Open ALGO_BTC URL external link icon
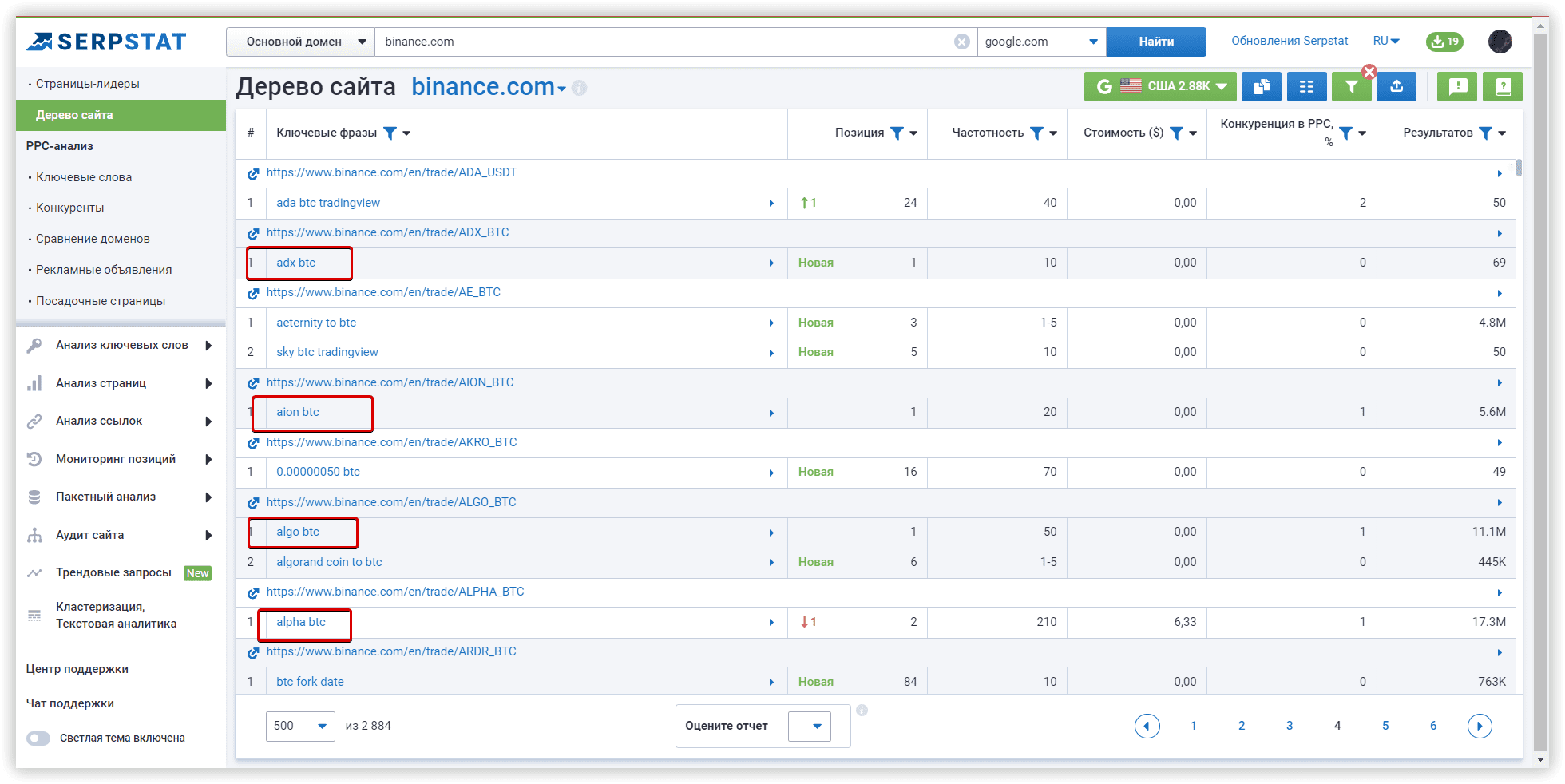This screenshot has width=1565, height=784. [253, 503]
